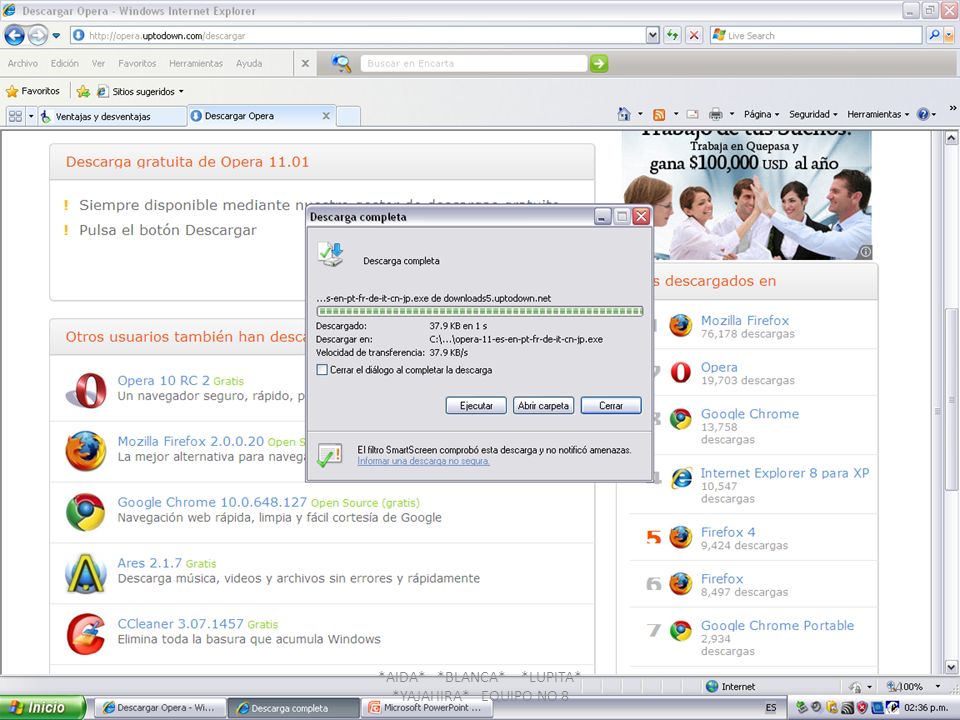
Task: Open the Favoritos menu in menu bar
Action: pos(137,63)
